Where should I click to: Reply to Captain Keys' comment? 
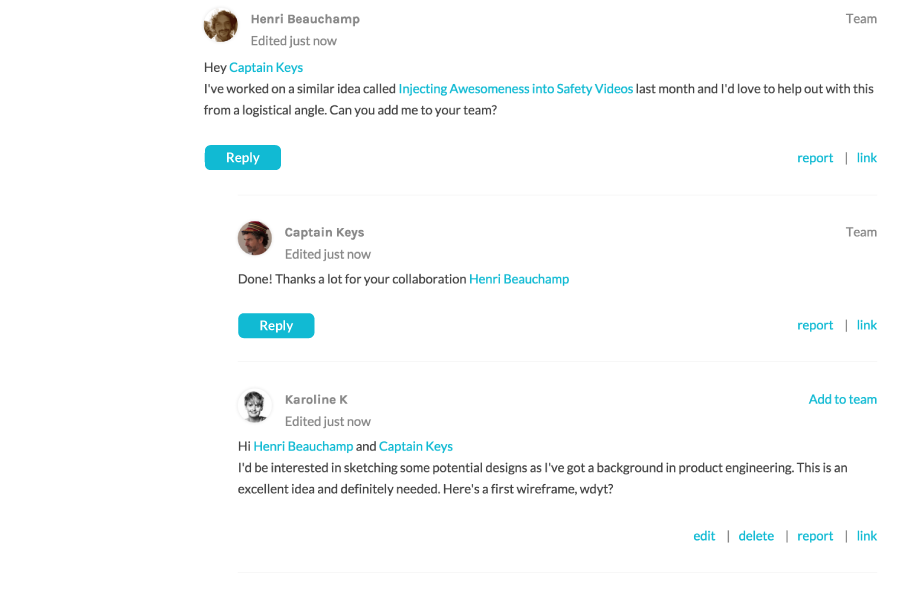[x=276, y=325]
